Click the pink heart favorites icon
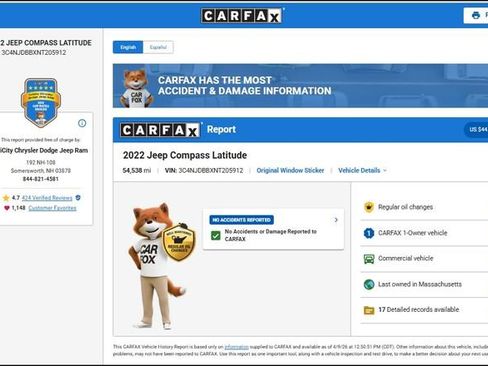The width and height of the screenshot is (488, 366). (x=7, y=208)
